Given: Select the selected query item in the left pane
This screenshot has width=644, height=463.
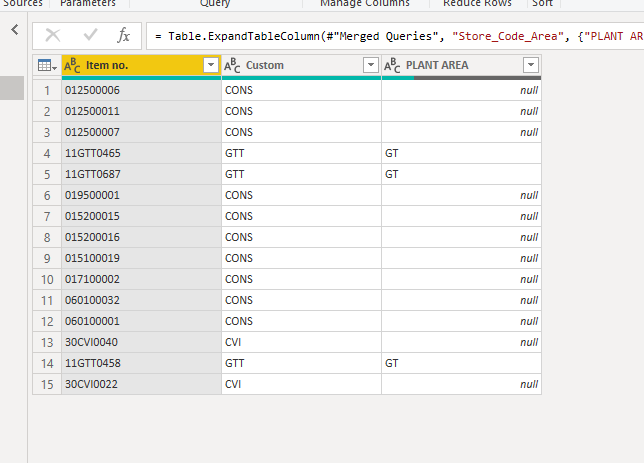Looking at the screenshot, I should click(x=12, y=88).
